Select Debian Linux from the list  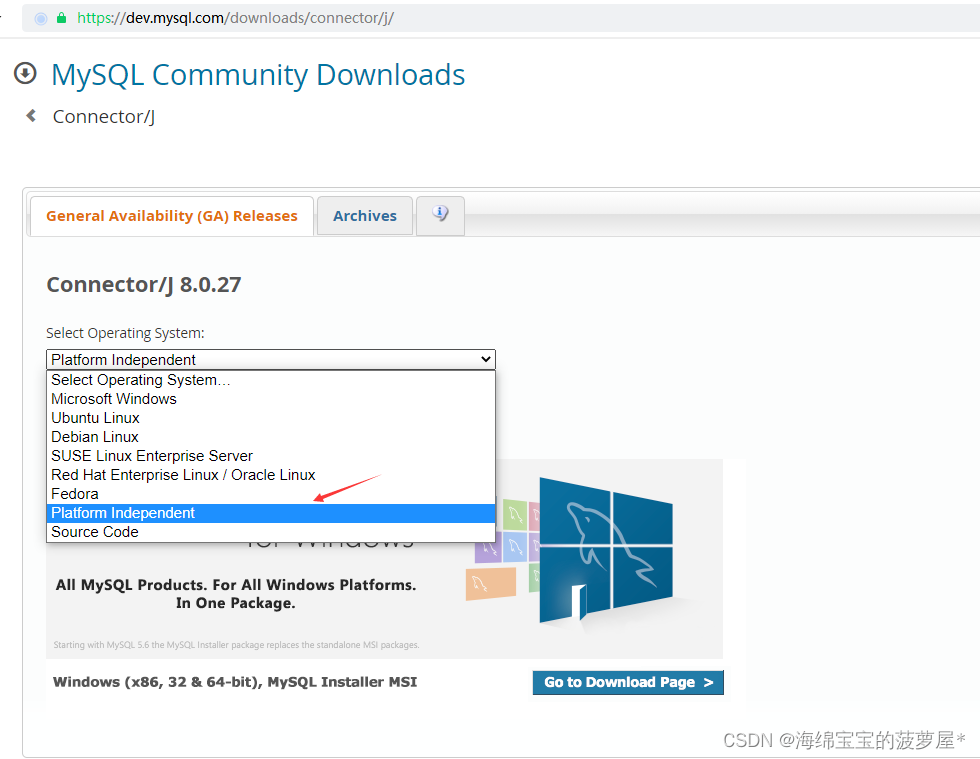coord(271,437)
